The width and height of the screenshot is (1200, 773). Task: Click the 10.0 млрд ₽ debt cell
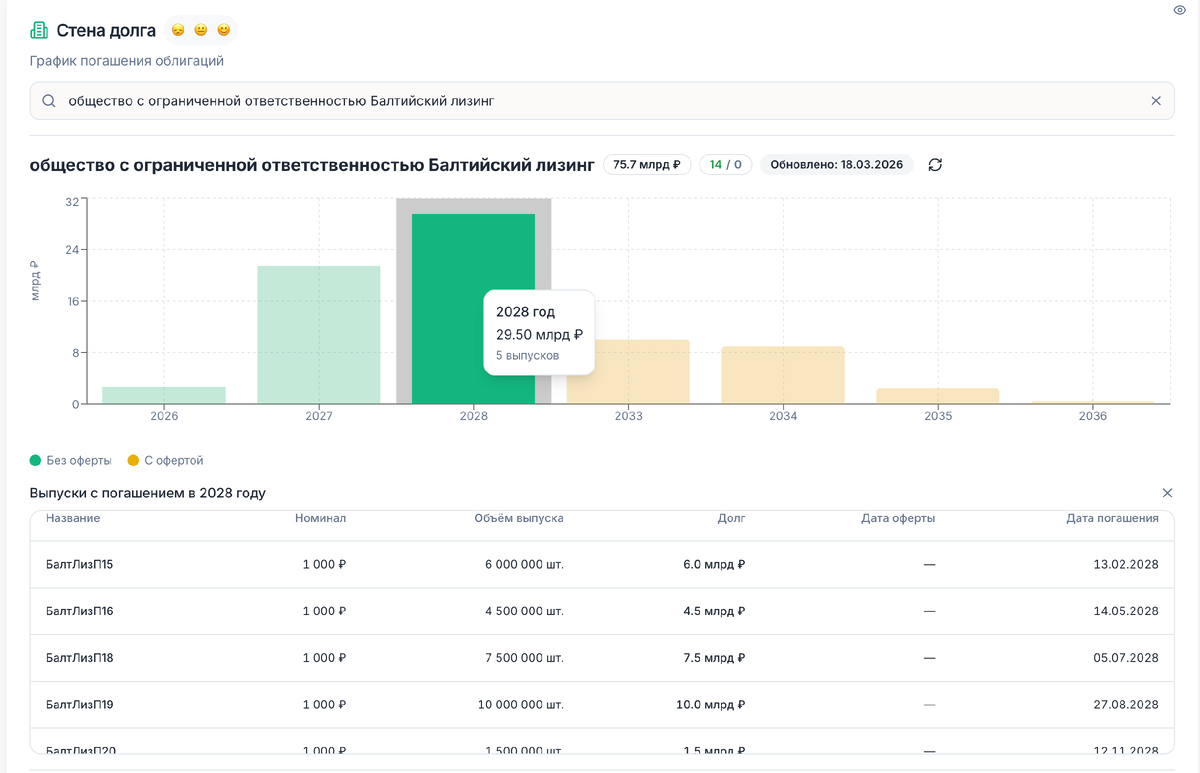711,704
